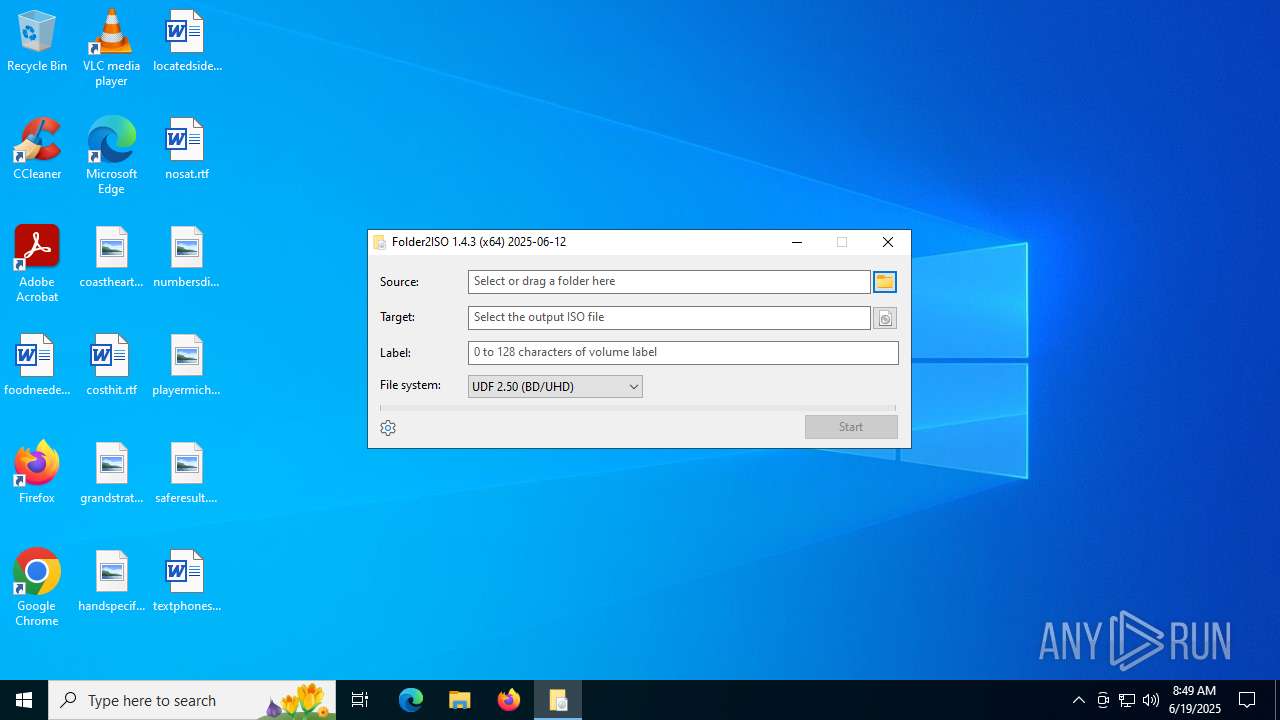Open the Windows Start menu

[x=24, y=700]
